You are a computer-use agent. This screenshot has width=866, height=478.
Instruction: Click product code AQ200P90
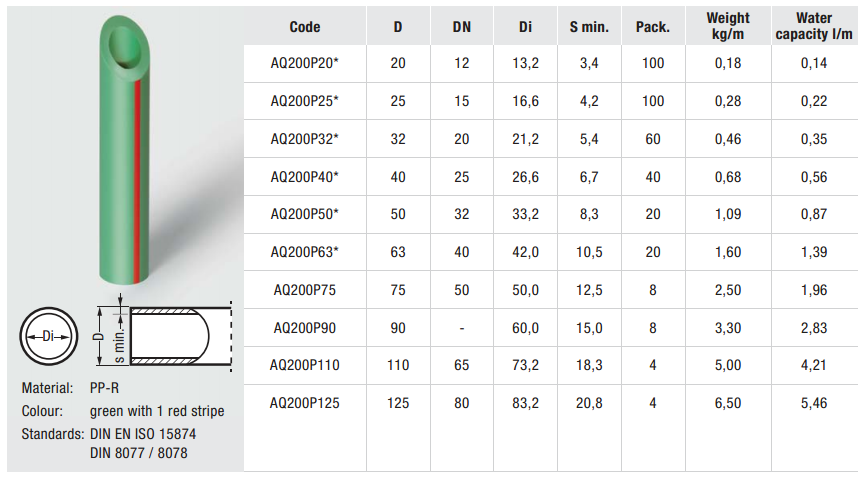pyautogui.click(x=304, y=328)
